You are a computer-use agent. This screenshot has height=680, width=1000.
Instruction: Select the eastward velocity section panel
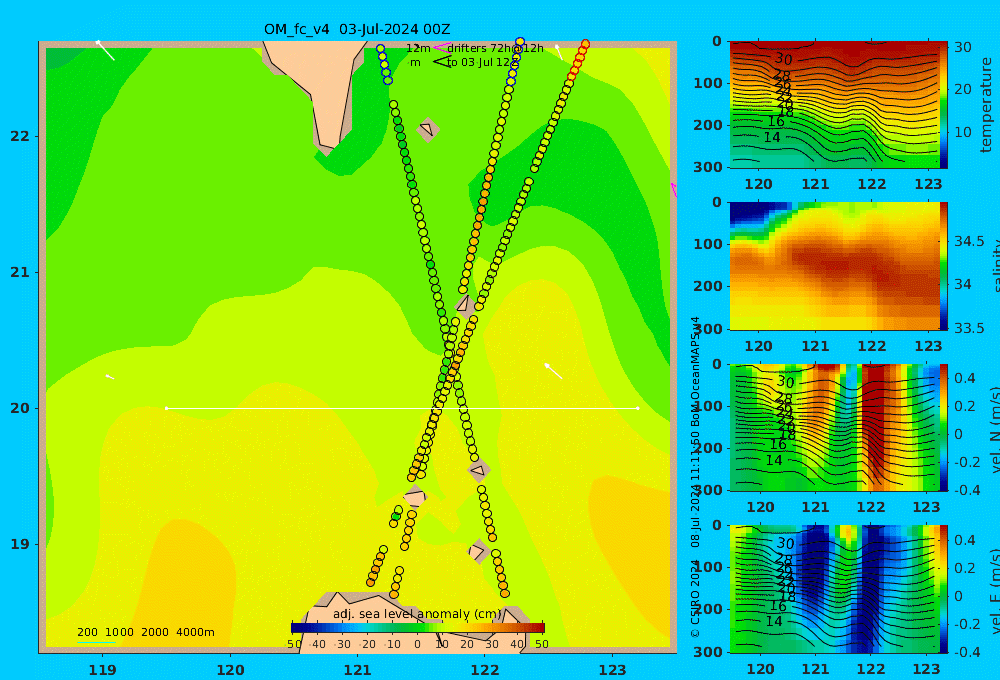[835, 589]
